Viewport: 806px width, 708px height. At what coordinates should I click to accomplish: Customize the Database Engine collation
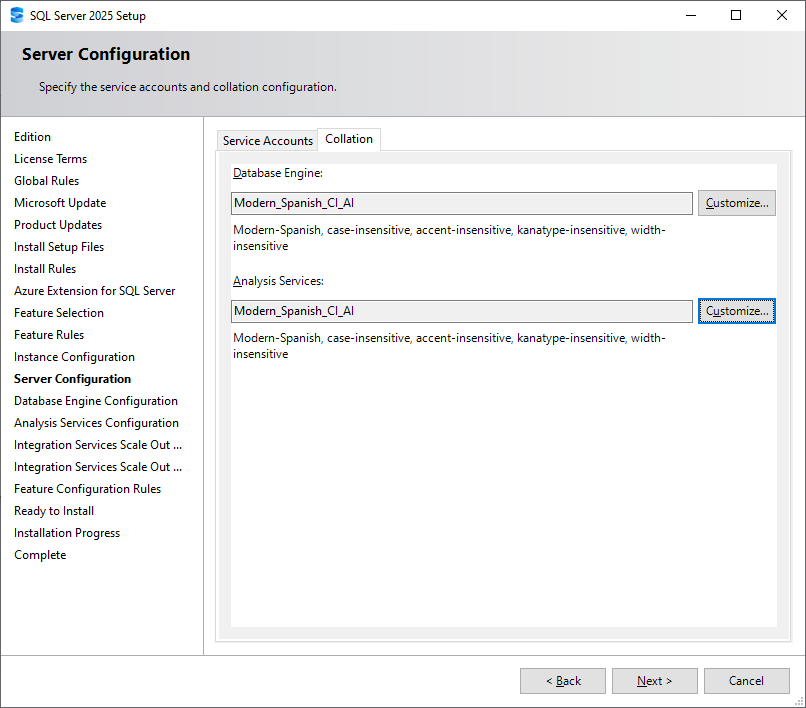(x=737, y=203)
